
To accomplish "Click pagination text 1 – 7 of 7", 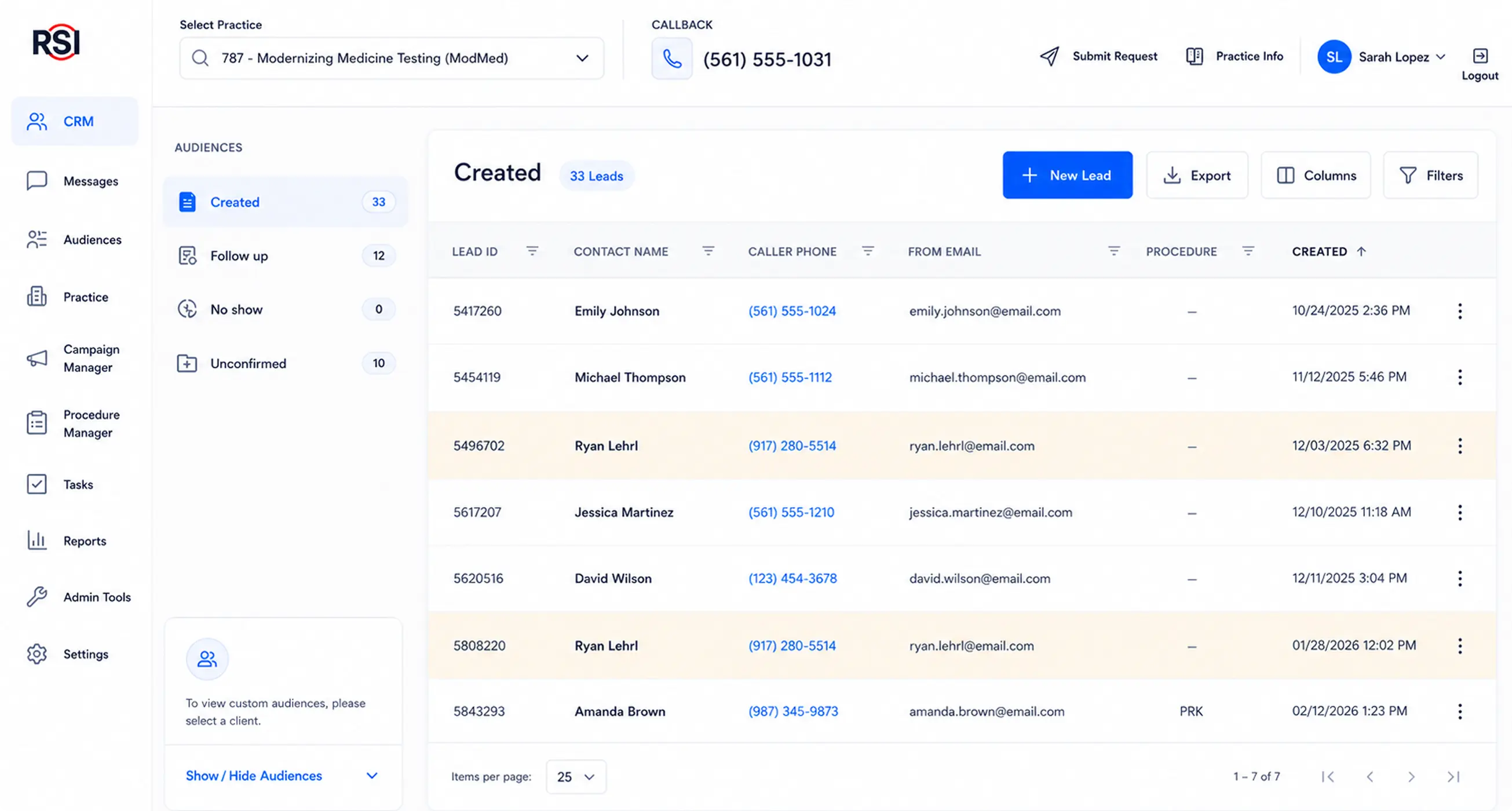I will click(1256, 776).
